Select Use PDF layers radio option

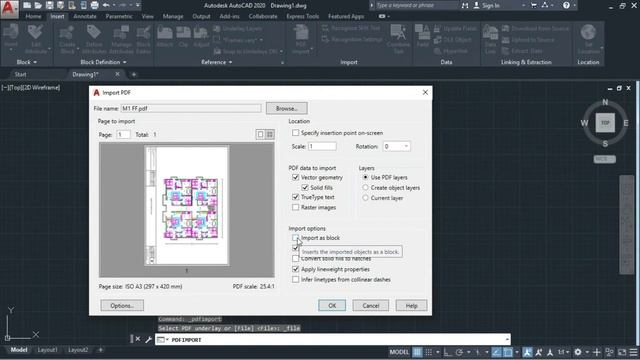click(x=365, y=177)
